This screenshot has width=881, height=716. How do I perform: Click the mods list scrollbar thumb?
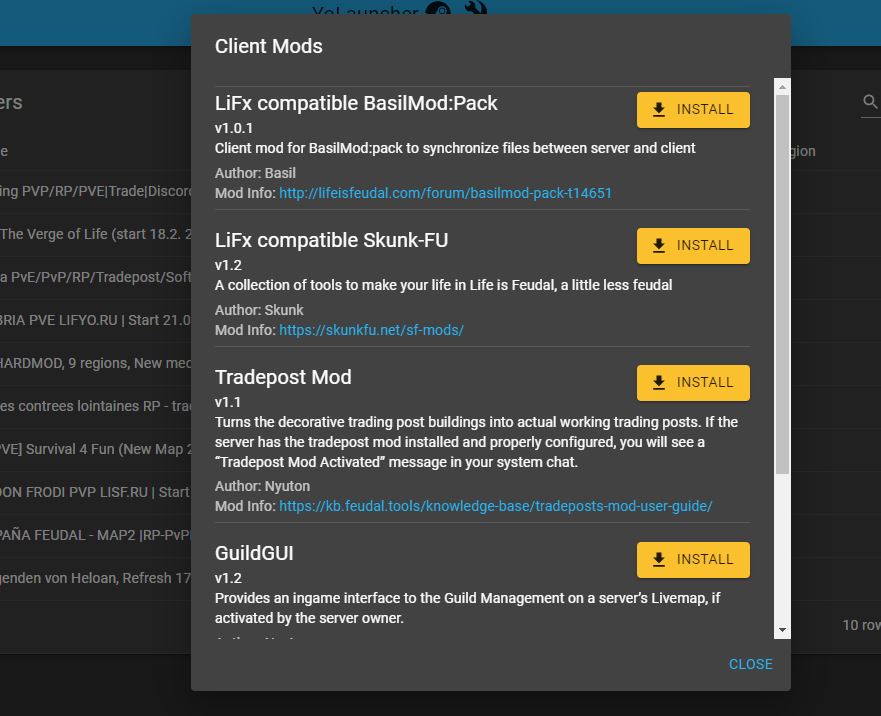pos(782,284)
